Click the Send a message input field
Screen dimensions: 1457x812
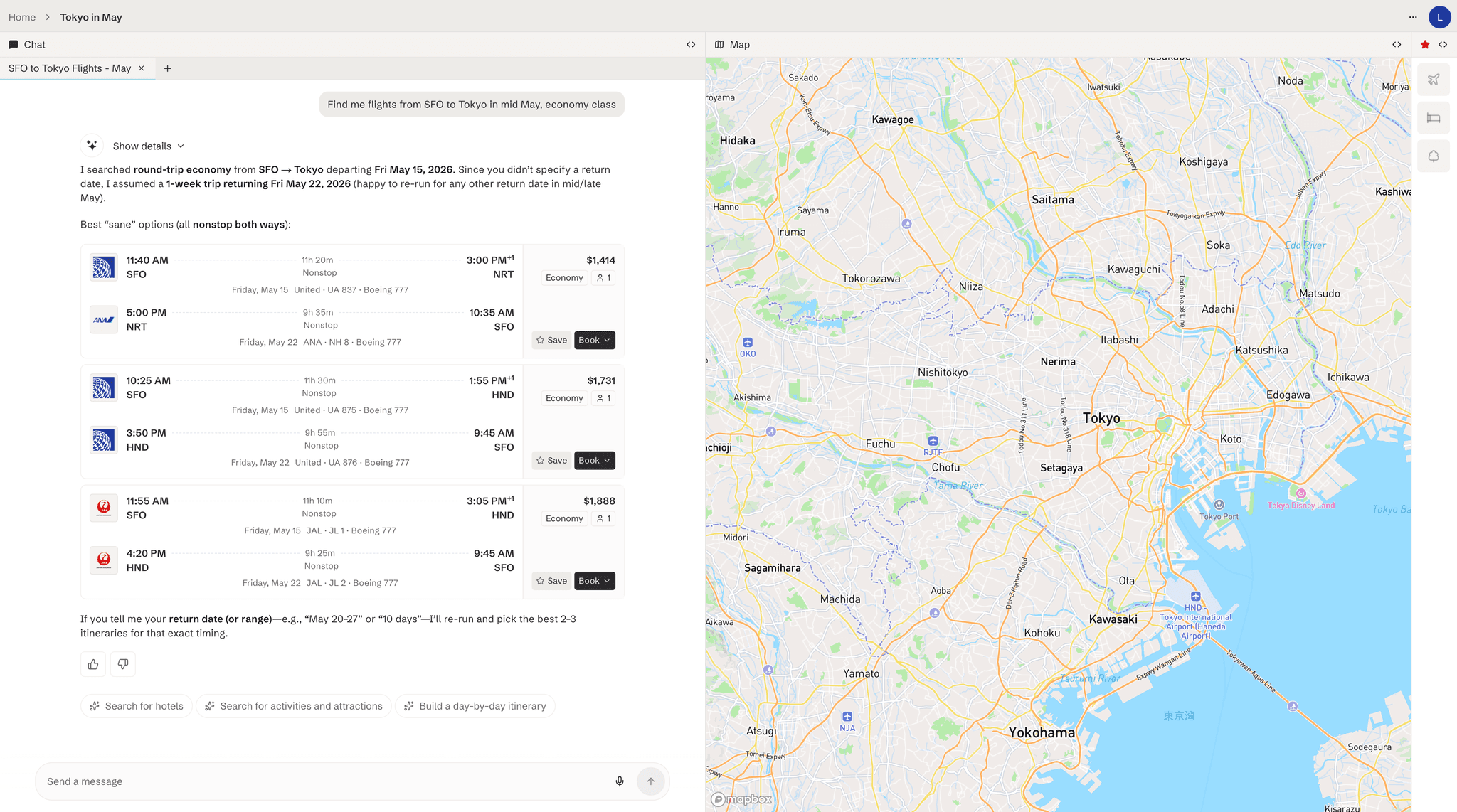[285, 781]
